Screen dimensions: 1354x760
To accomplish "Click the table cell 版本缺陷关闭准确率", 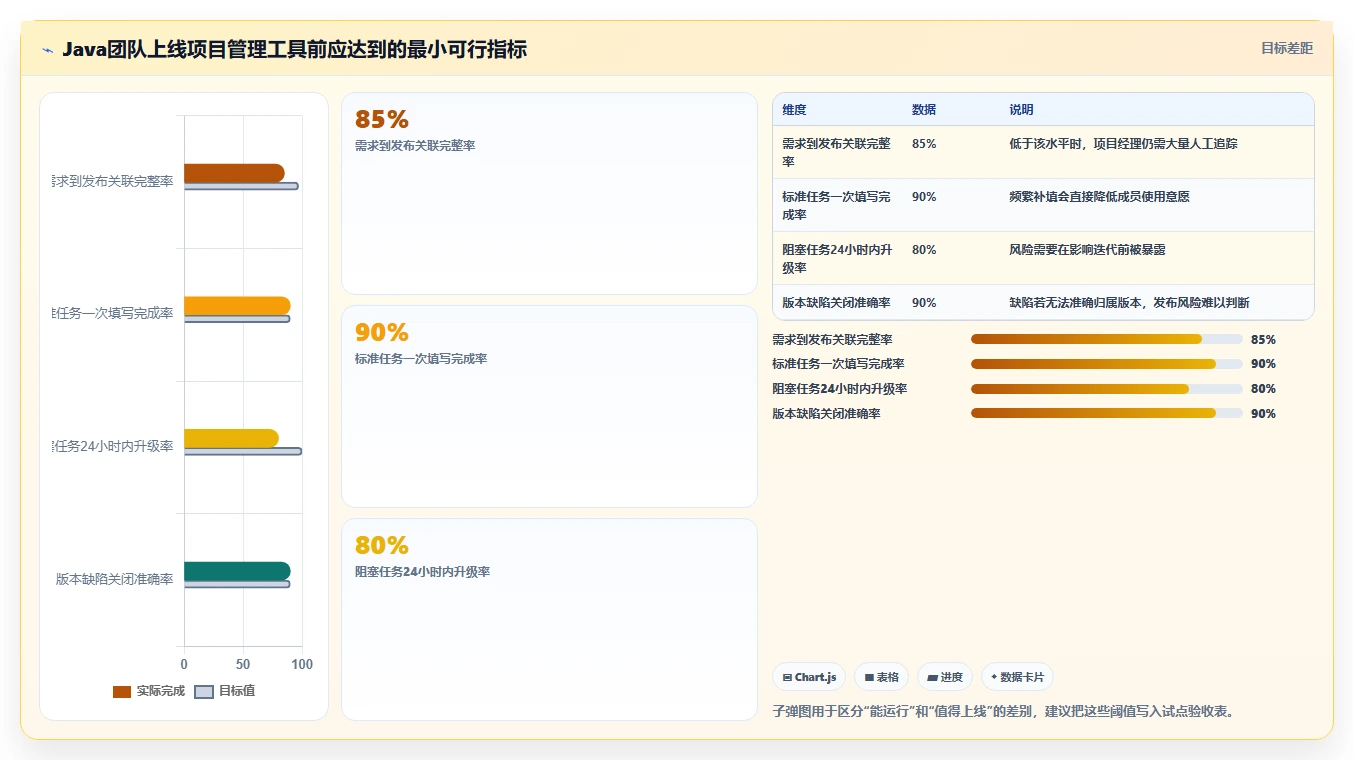I will coord(836,302).
